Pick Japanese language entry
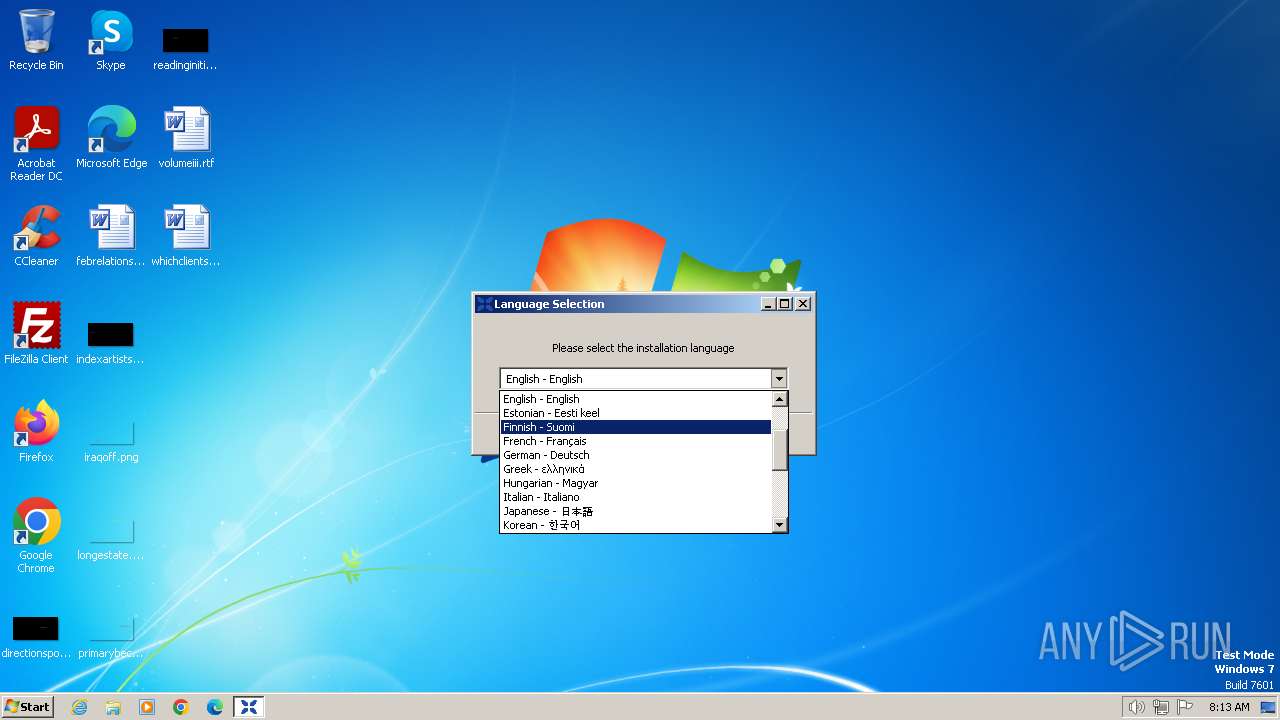This screenshot has width=1280, height=720. click(x=636, y=511)
